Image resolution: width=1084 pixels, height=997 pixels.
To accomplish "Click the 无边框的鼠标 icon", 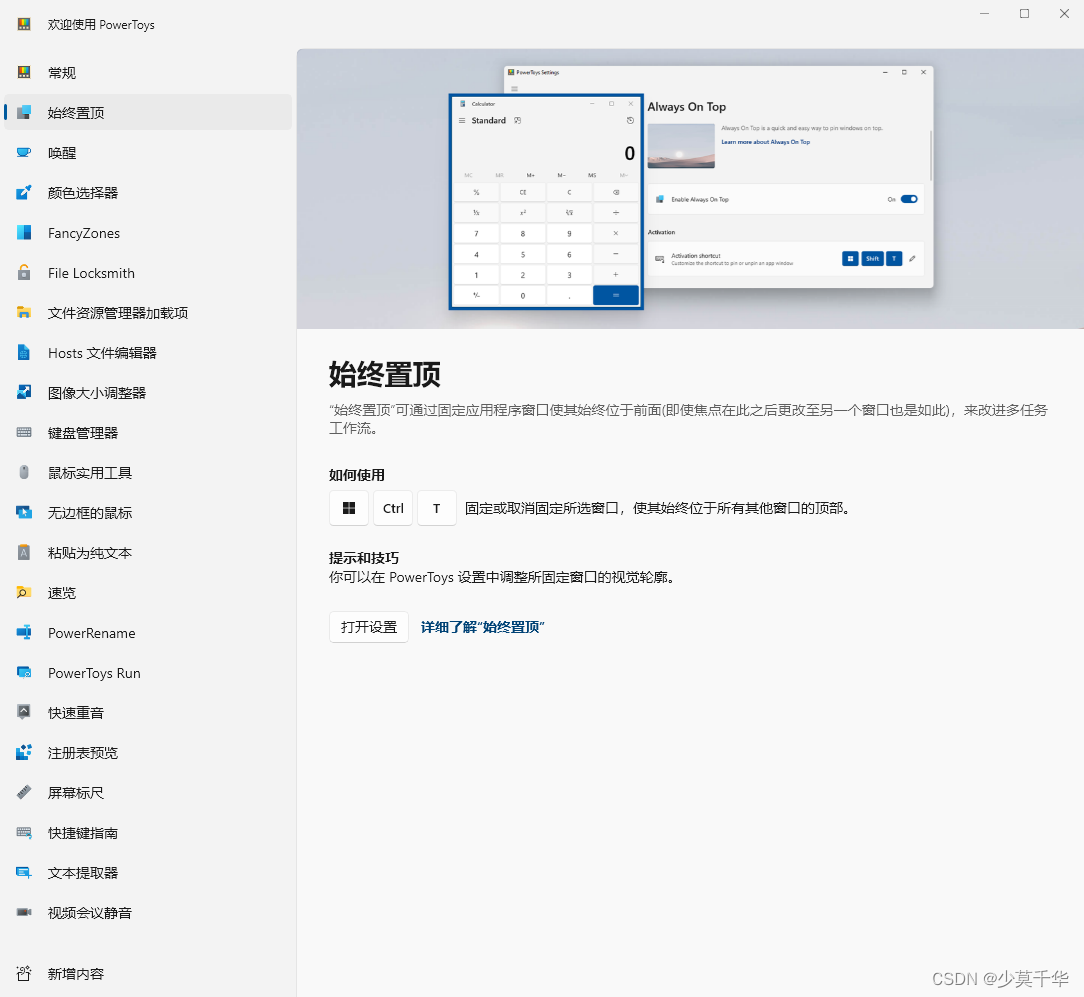I will click(24, 512).
